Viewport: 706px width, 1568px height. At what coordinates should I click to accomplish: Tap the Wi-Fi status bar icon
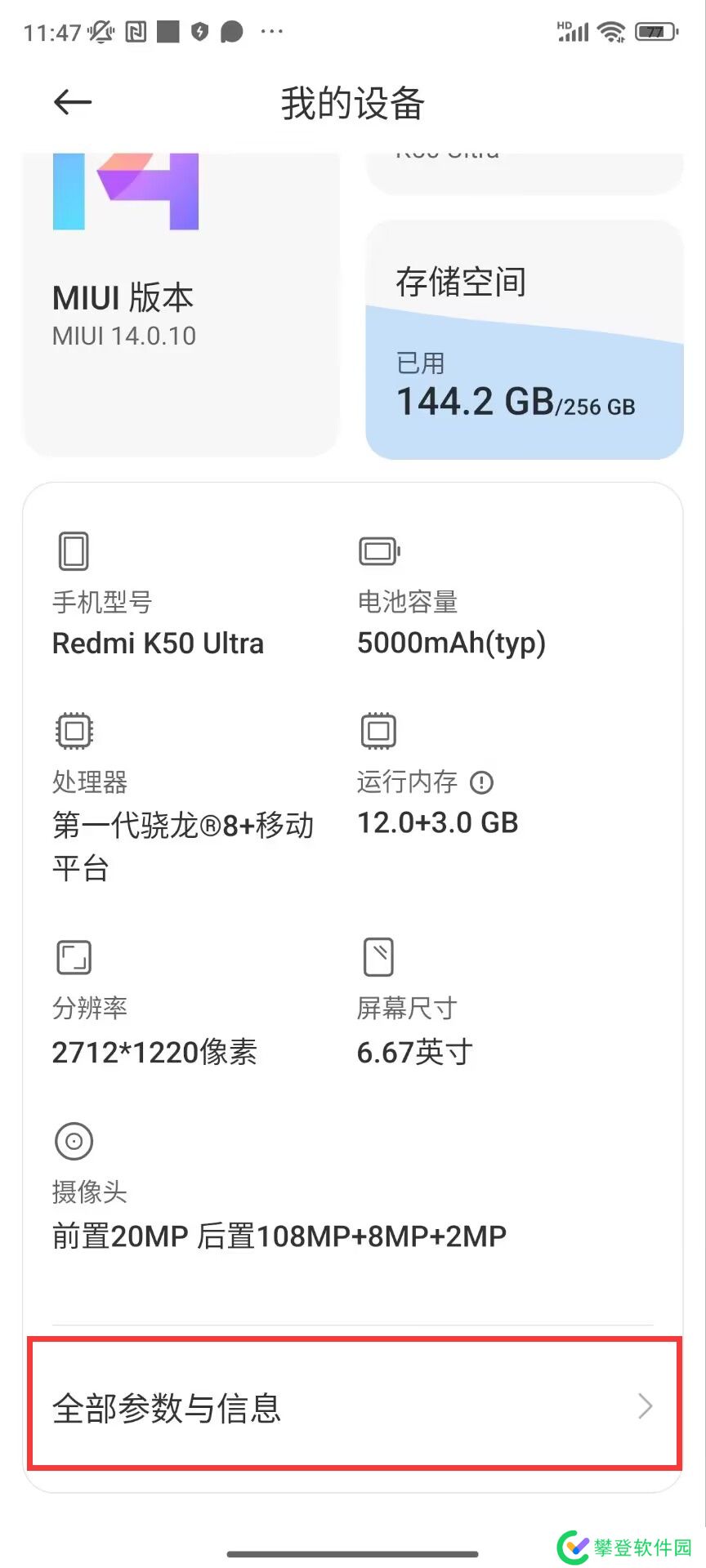tap(611, 33)
